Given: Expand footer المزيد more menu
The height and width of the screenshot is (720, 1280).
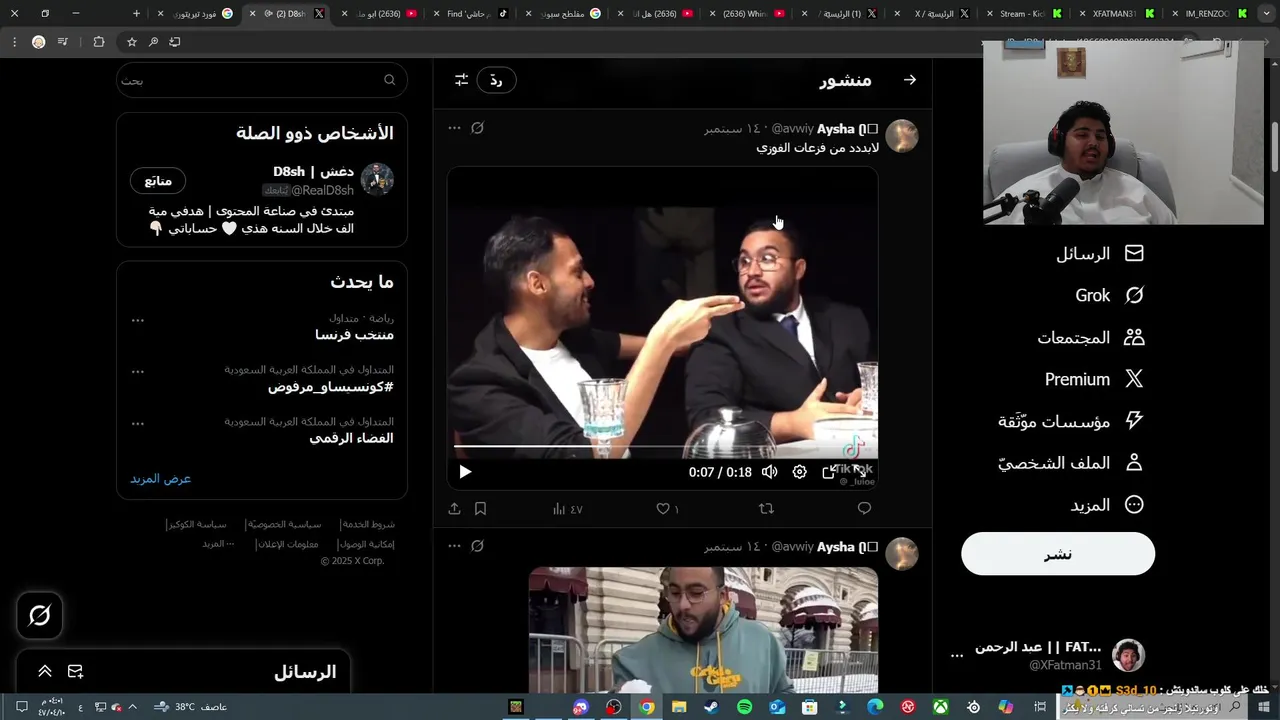Looking at the screenshot, I should (x=218, y=544).
